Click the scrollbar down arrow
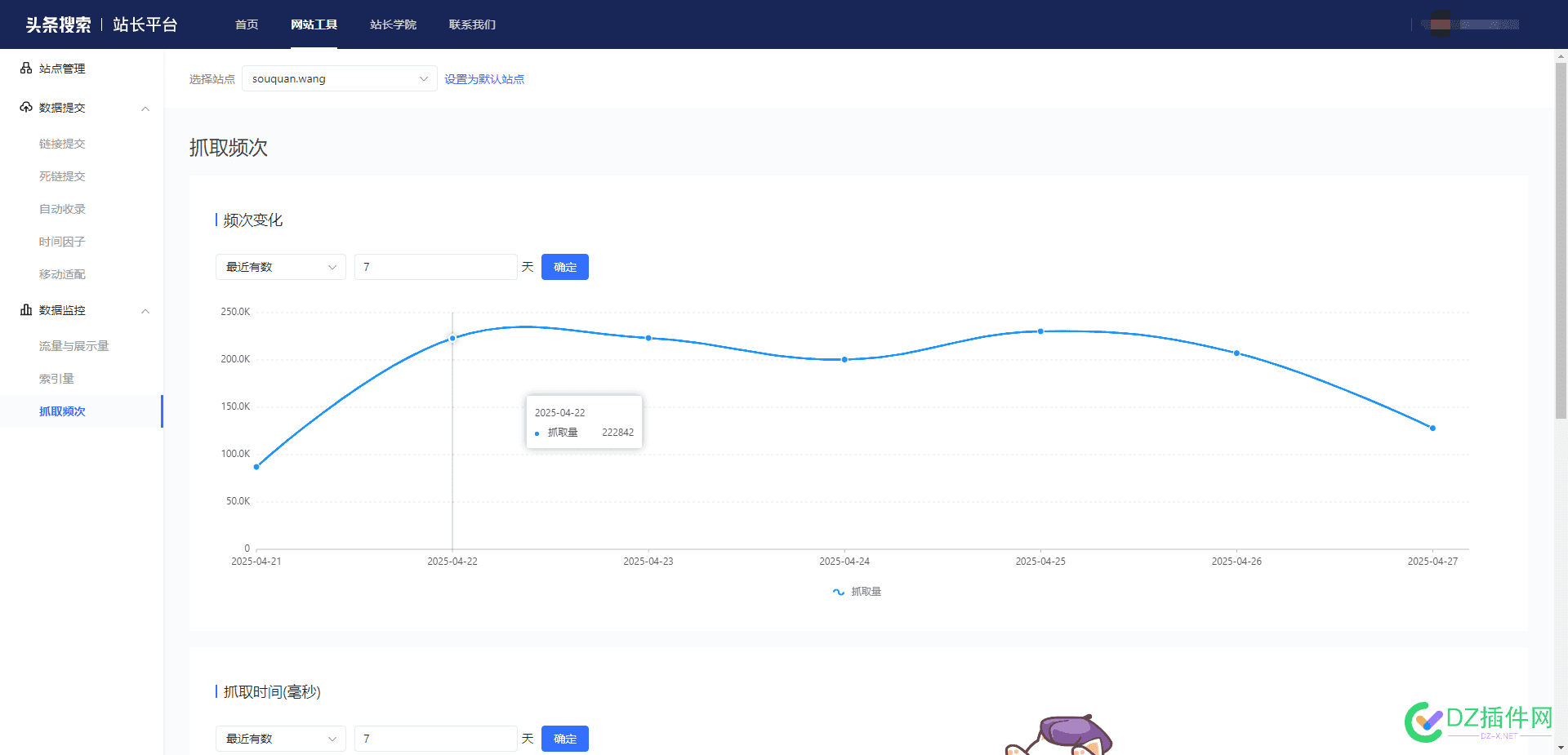This screenshot has height=755, width=1568. click(1561, 748)
